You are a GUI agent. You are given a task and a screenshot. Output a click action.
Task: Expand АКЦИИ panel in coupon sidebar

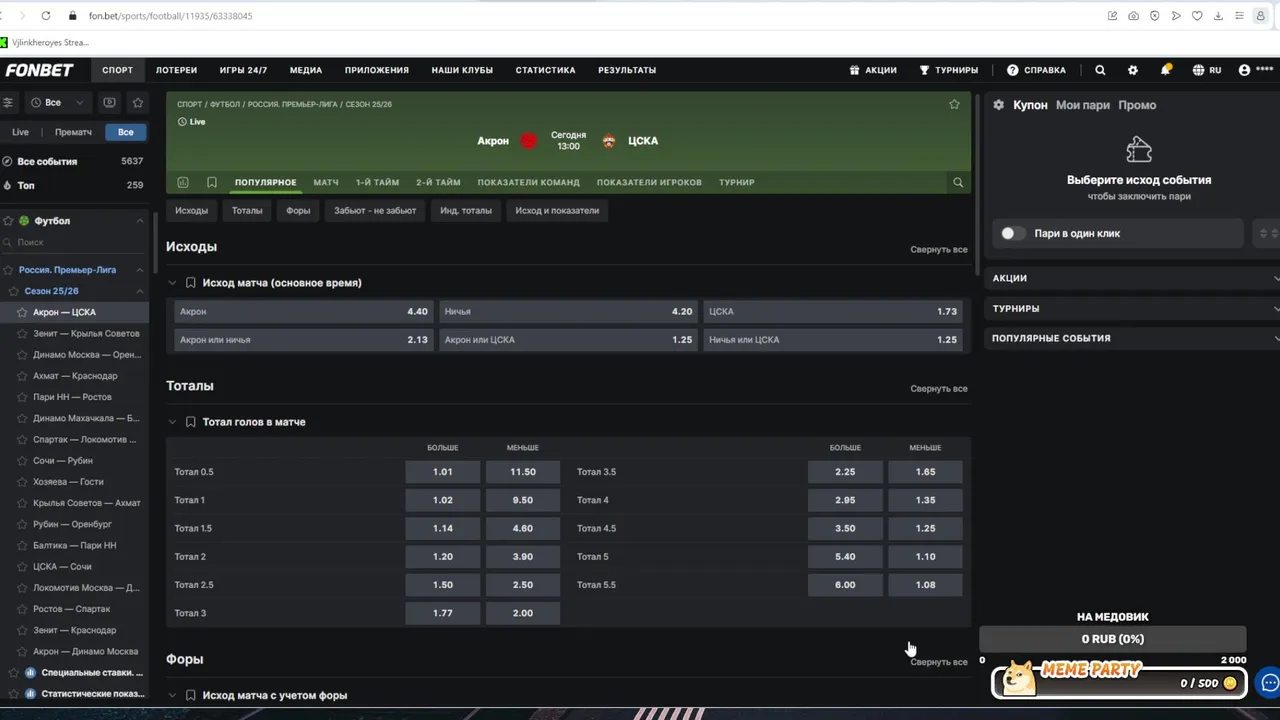(1133, 278)
